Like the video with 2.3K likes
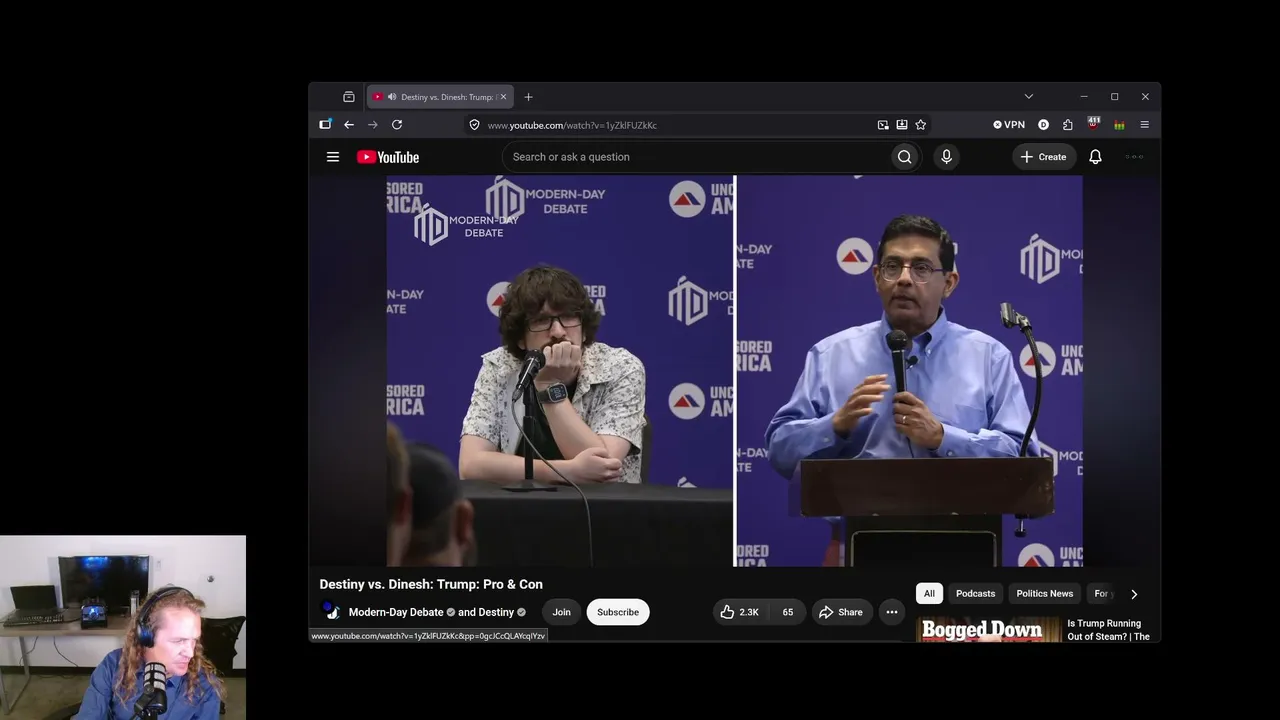This screenshot has width=1280, height=720. (739, 612)
